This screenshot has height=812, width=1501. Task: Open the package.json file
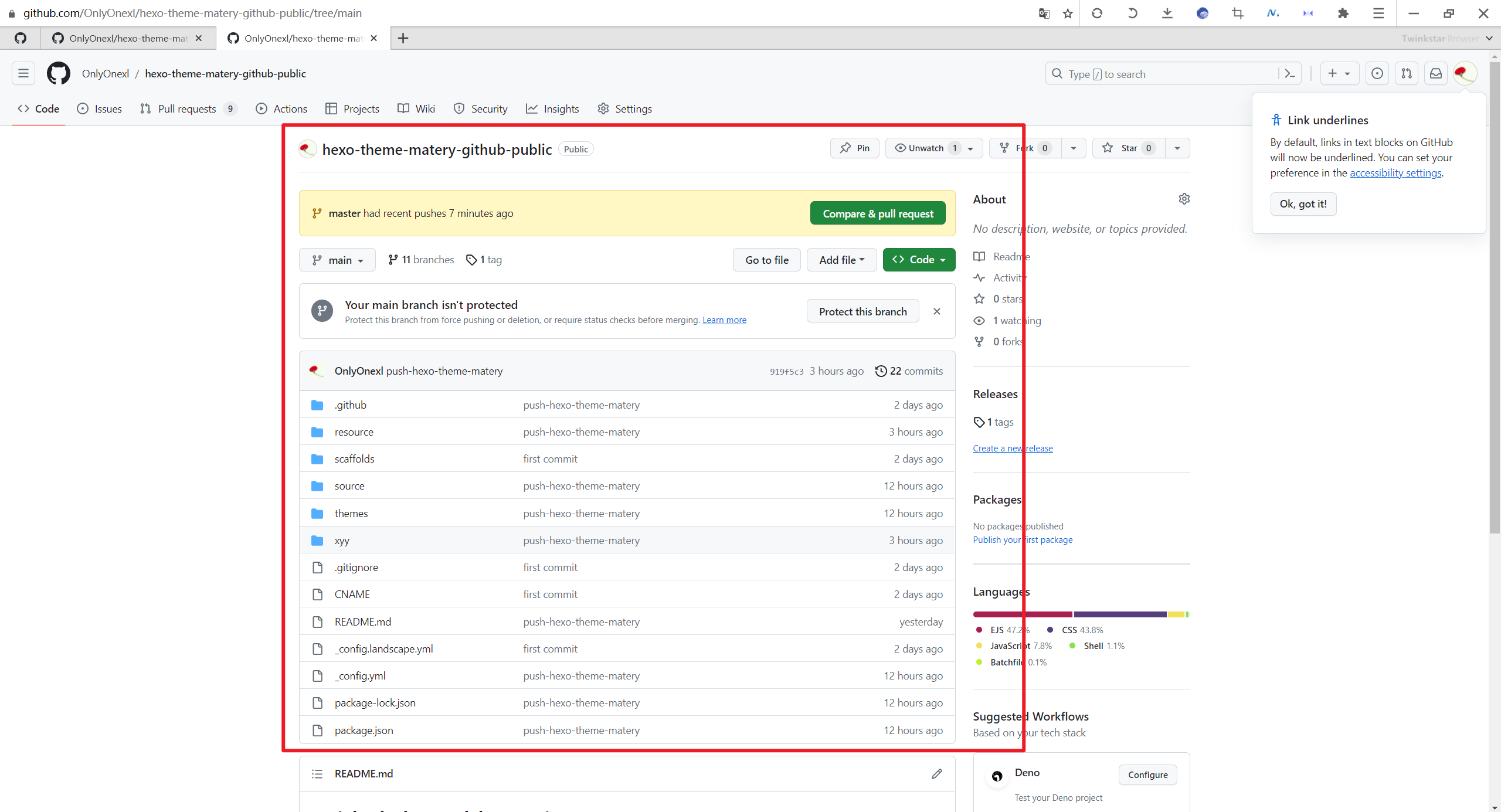point(364,731)
